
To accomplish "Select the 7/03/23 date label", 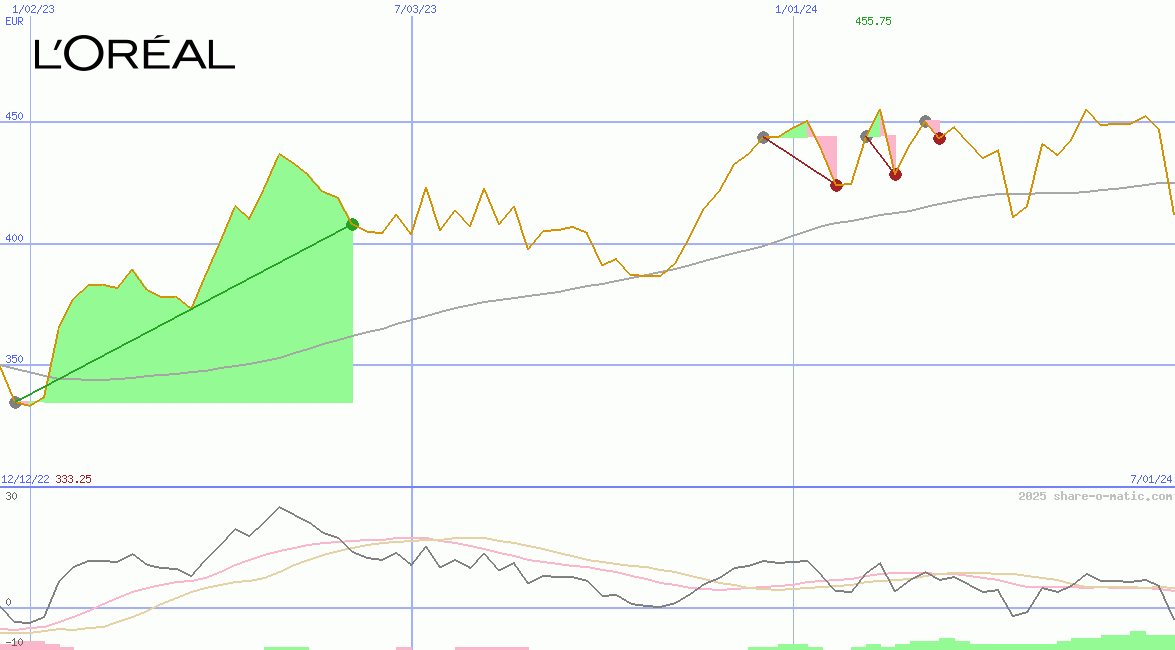I will pyautogui.click(x=415, y=9).
